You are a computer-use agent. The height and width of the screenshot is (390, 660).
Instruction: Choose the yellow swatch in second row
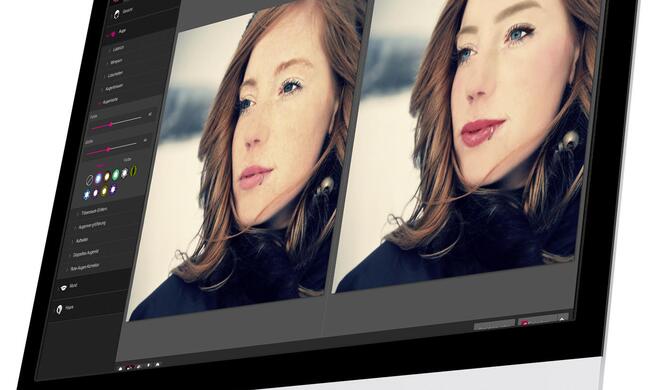pyautogui.click(x=104, y=191)
